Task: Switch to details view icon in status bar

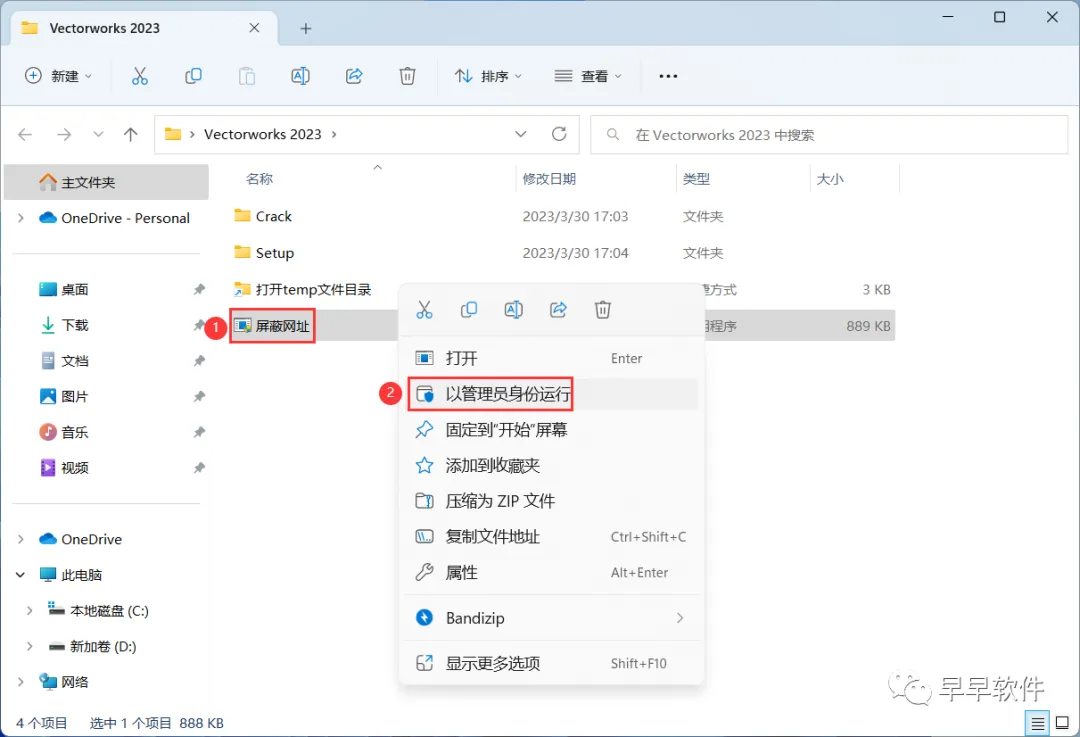Action: [1037, 723]
